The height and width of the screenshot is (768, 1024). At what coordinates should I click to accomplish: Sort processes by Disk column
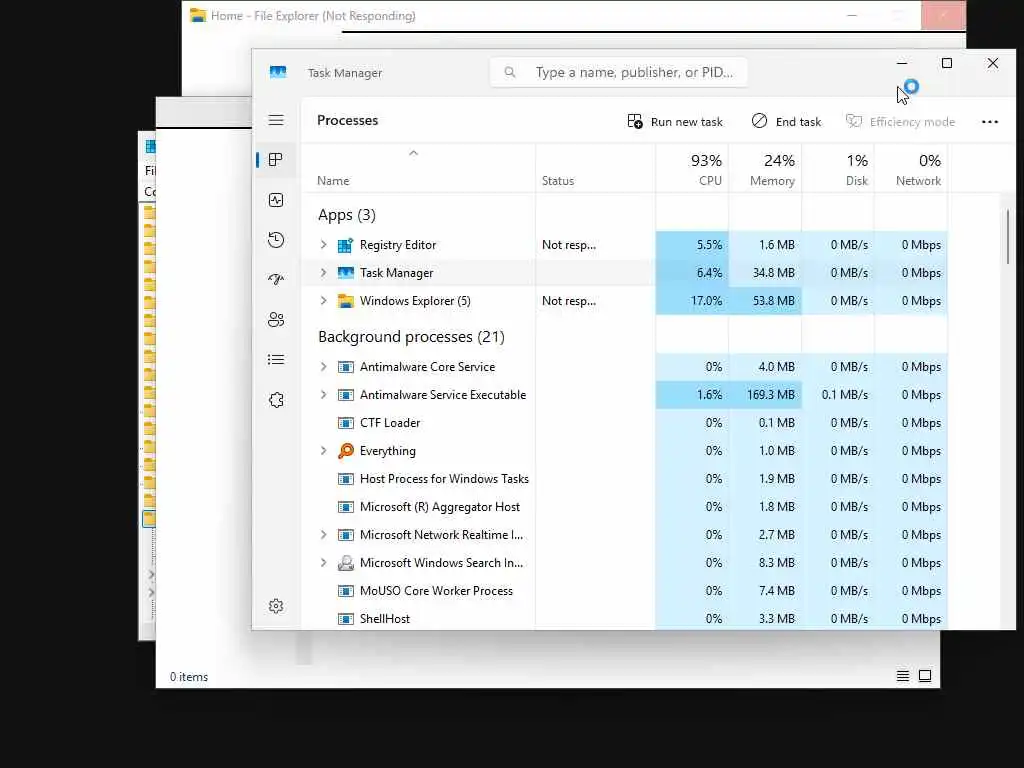tap(839, 169)
